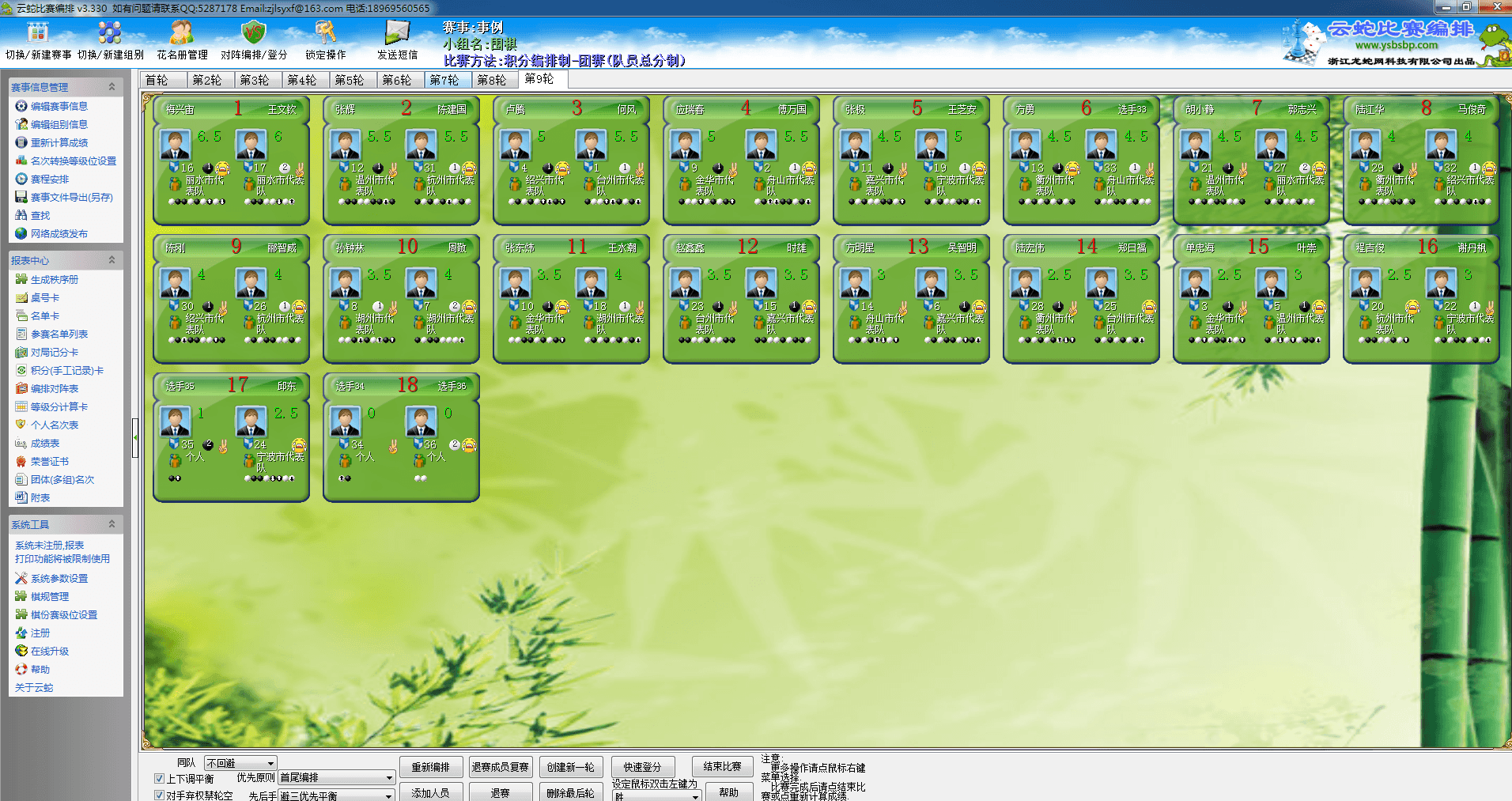
Task: Select the 第9轮 tab
Action: point(543,79)
